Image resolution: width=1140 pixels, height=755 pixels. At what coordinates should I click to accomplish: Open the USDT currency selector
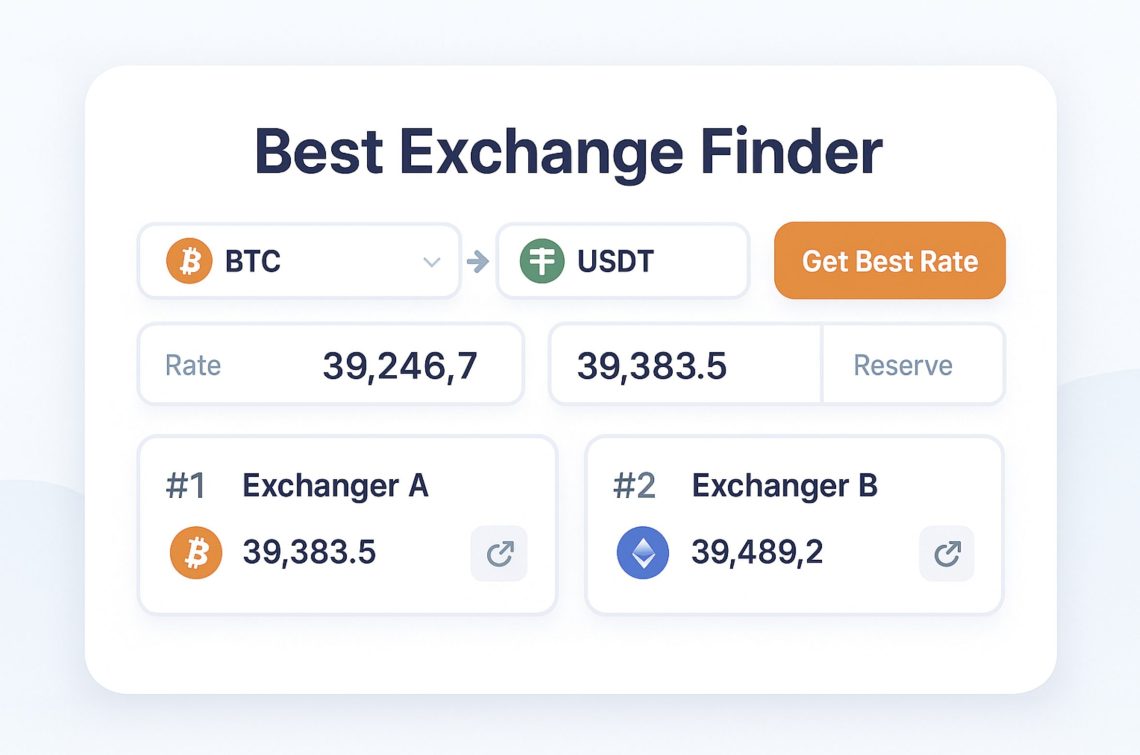pyautogui.click(x=623, y=261)
